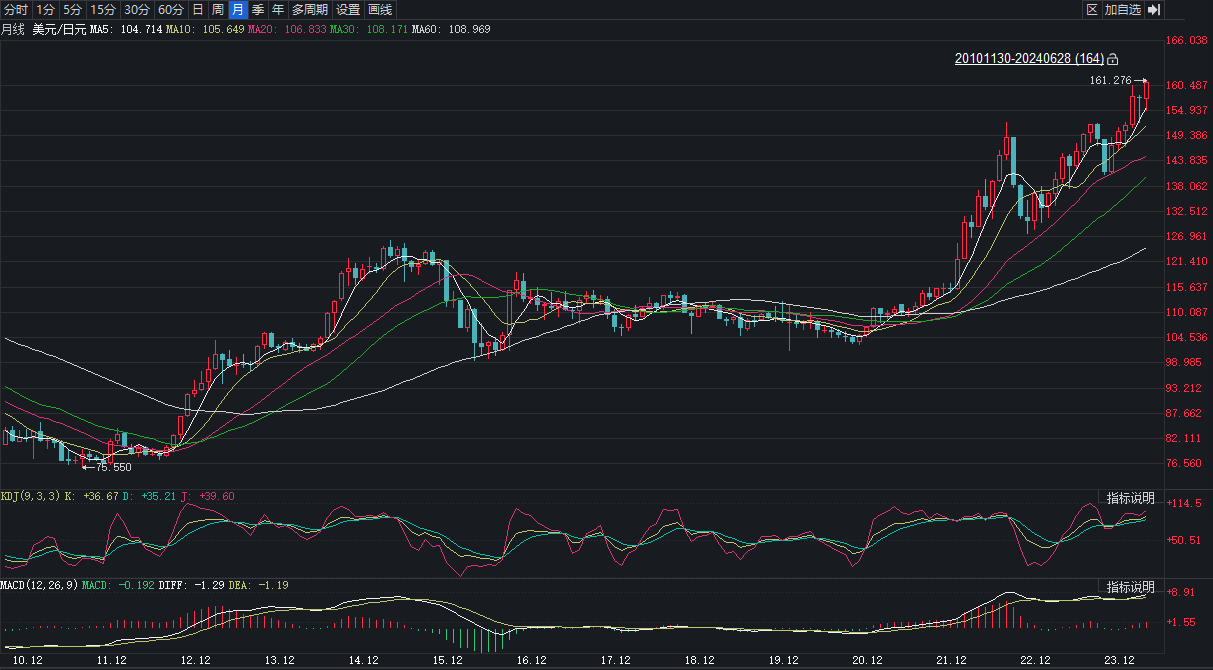Image resolution: width=1213 pixels, height=670 pixels.
Task: Select the 60分 period tab
Action: pos(171,10)
